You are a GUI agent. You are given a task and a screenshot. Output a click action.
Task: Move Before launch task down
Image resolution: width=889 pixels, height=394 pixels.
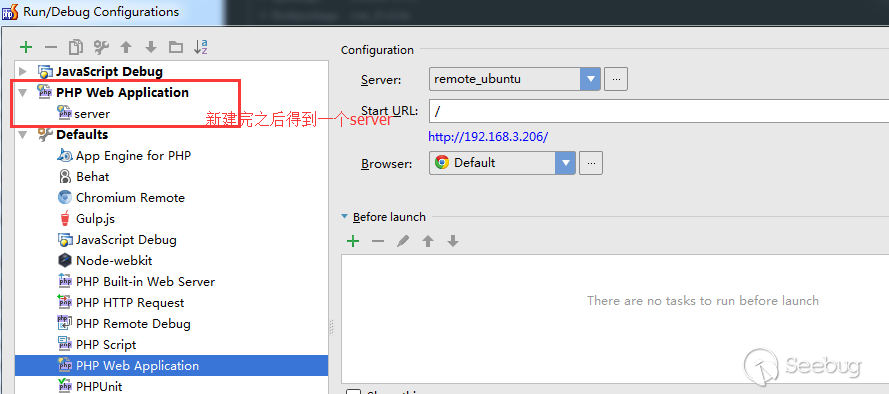point(452,242)
